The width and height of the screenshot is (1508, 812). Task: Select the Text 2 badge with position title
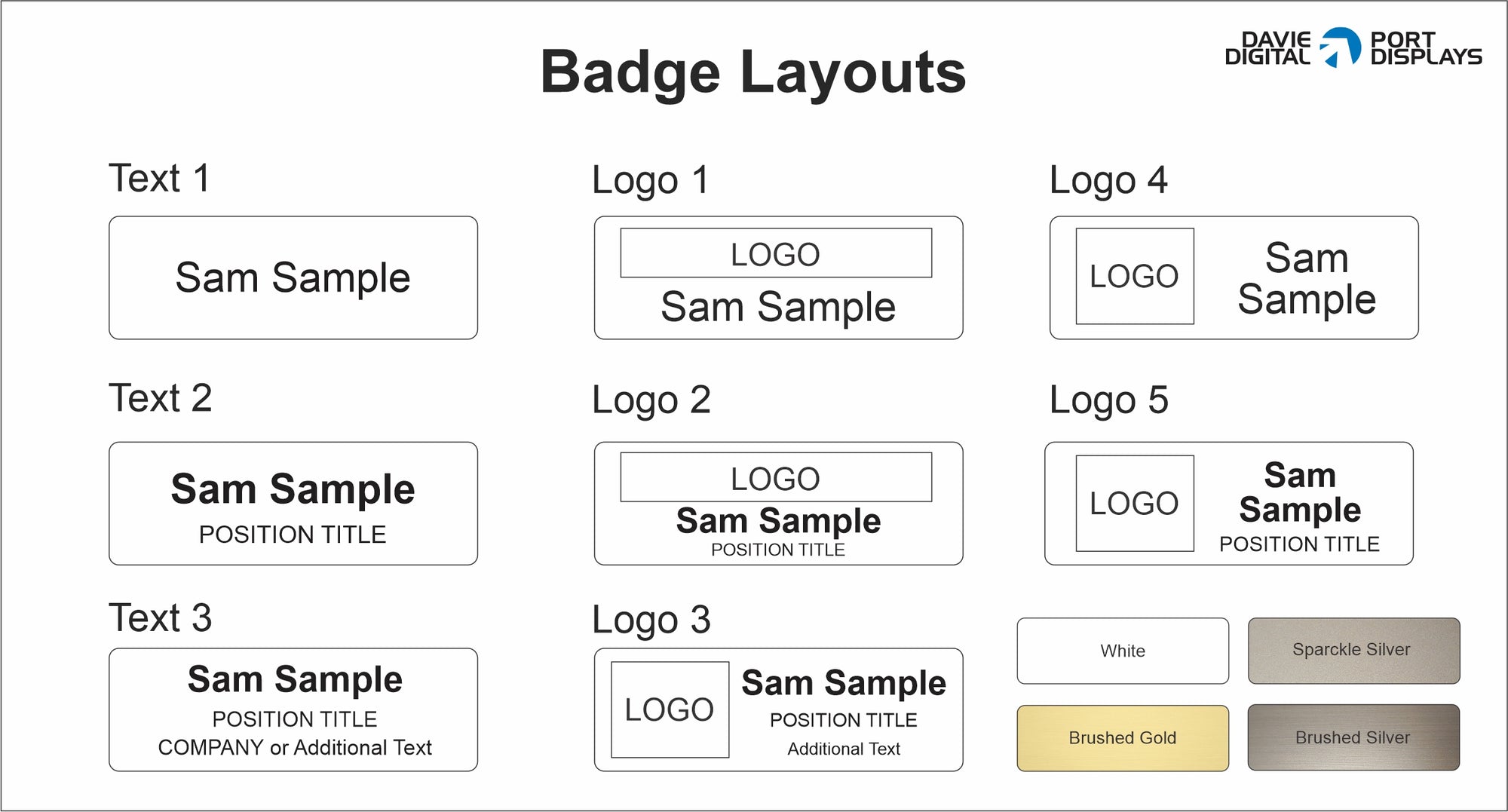[x=293, y=504]
